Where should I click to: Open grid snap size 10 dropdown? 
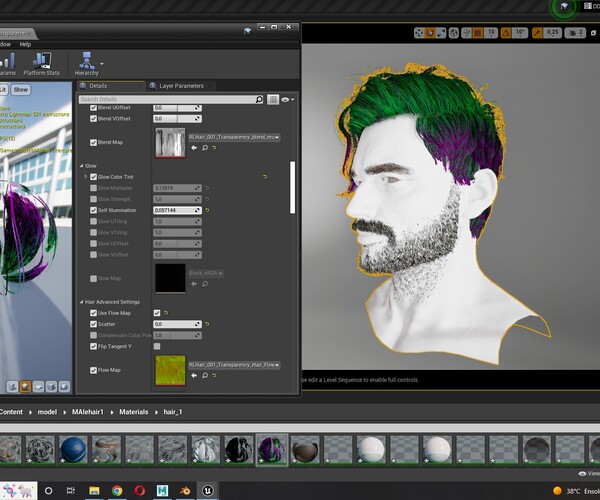pos(491,33)
